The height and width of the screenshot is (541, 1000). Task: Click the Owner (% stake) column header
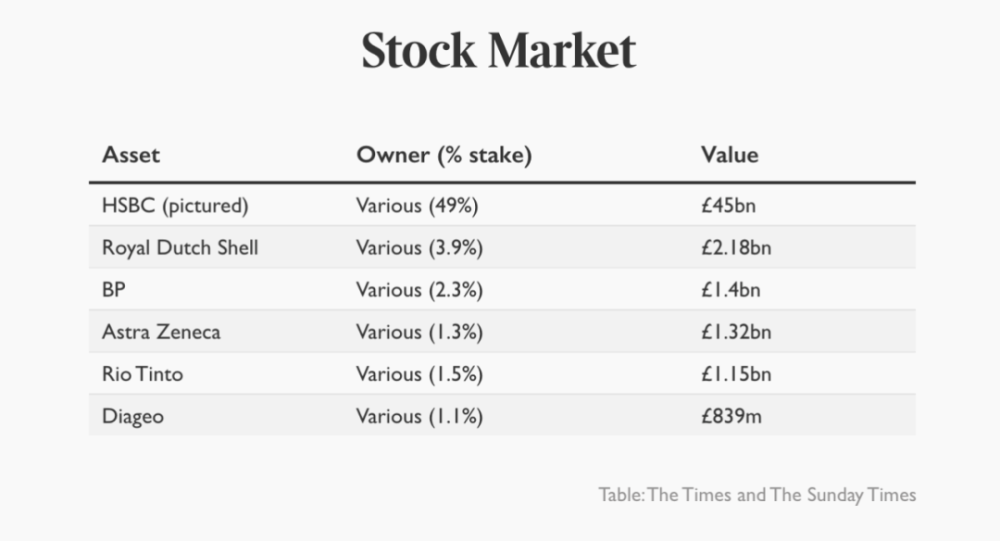444,155
